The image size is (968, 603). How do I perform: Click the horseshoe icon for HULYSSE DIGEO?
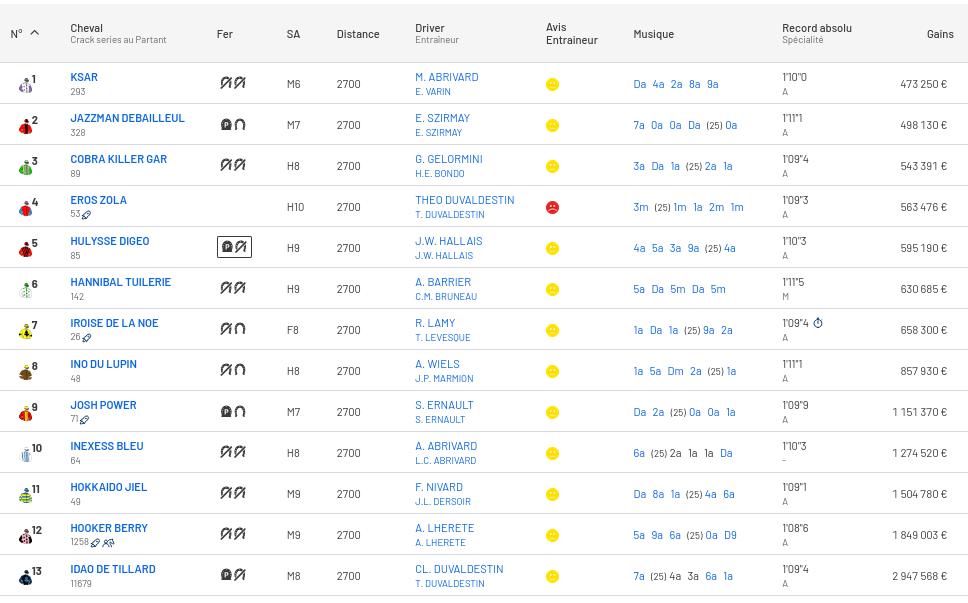pos(234,247)
